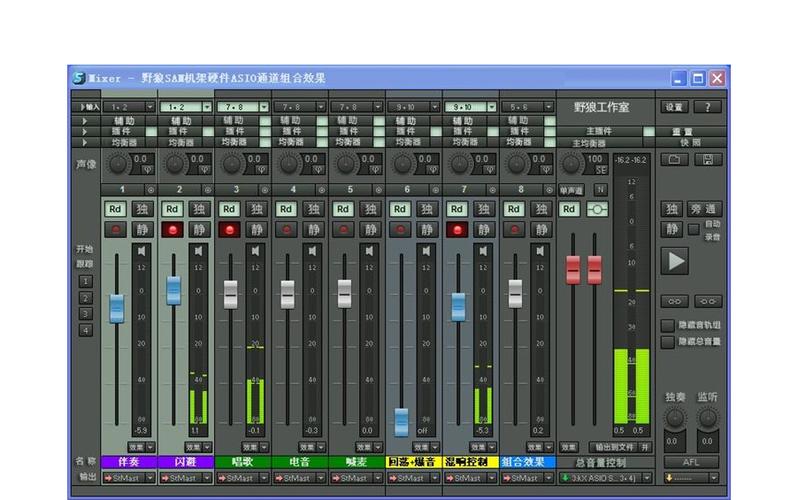Open the 辅助 aux slot on channel 2
The width and height of the screenshot is (798, 500).
(181, 121)
